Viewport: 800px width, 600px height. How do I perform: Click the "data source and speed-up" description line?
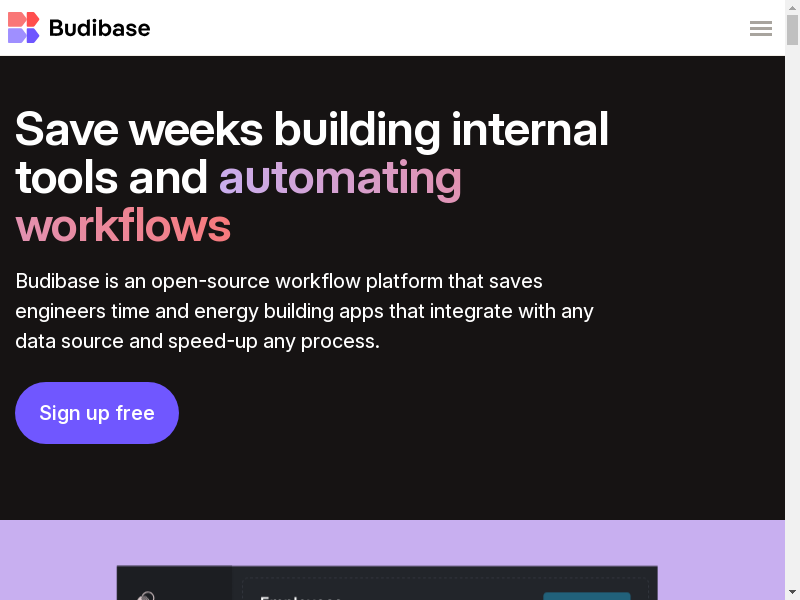[197, 341]
